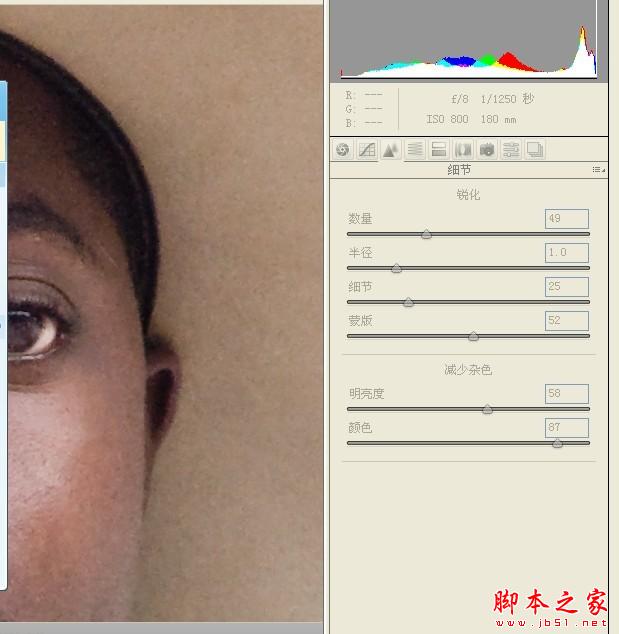Click the 蒙版 value field showing 52
Image resolution: width=619 pixels, height=634 pixels.
[566, 321]
